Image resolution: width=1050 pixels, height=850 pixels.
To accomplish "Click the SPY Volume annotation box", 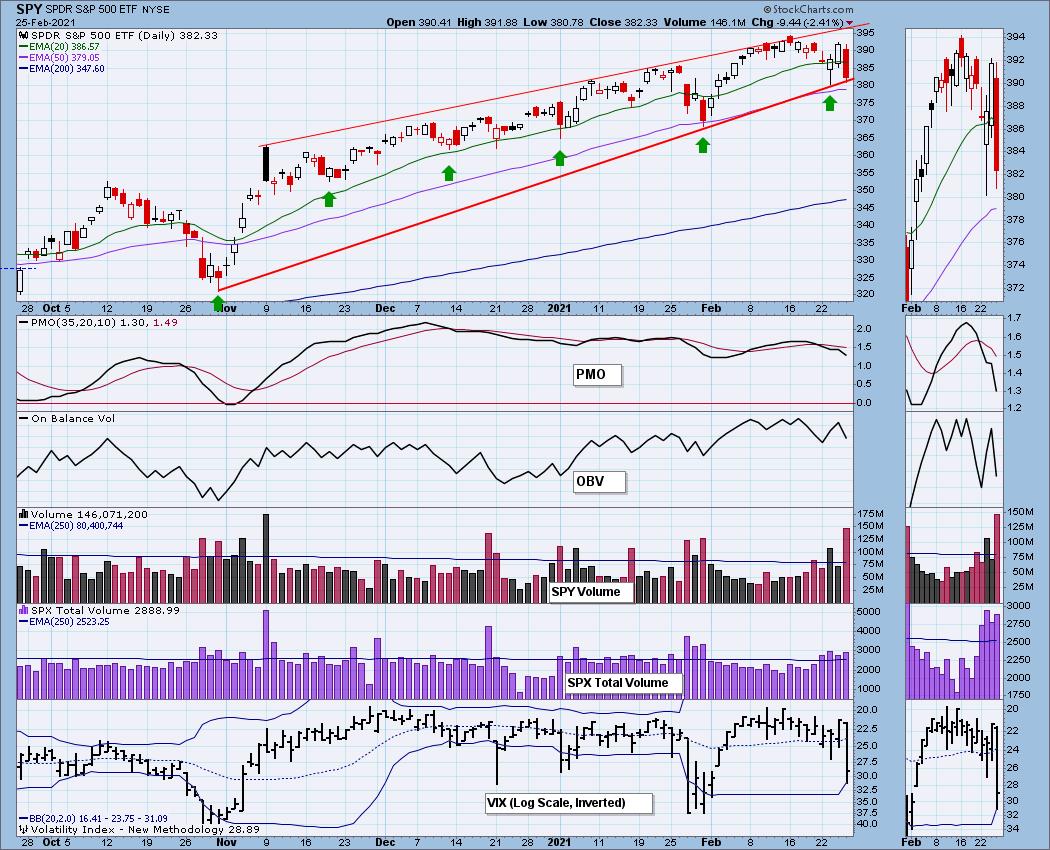I will point(591,592).
